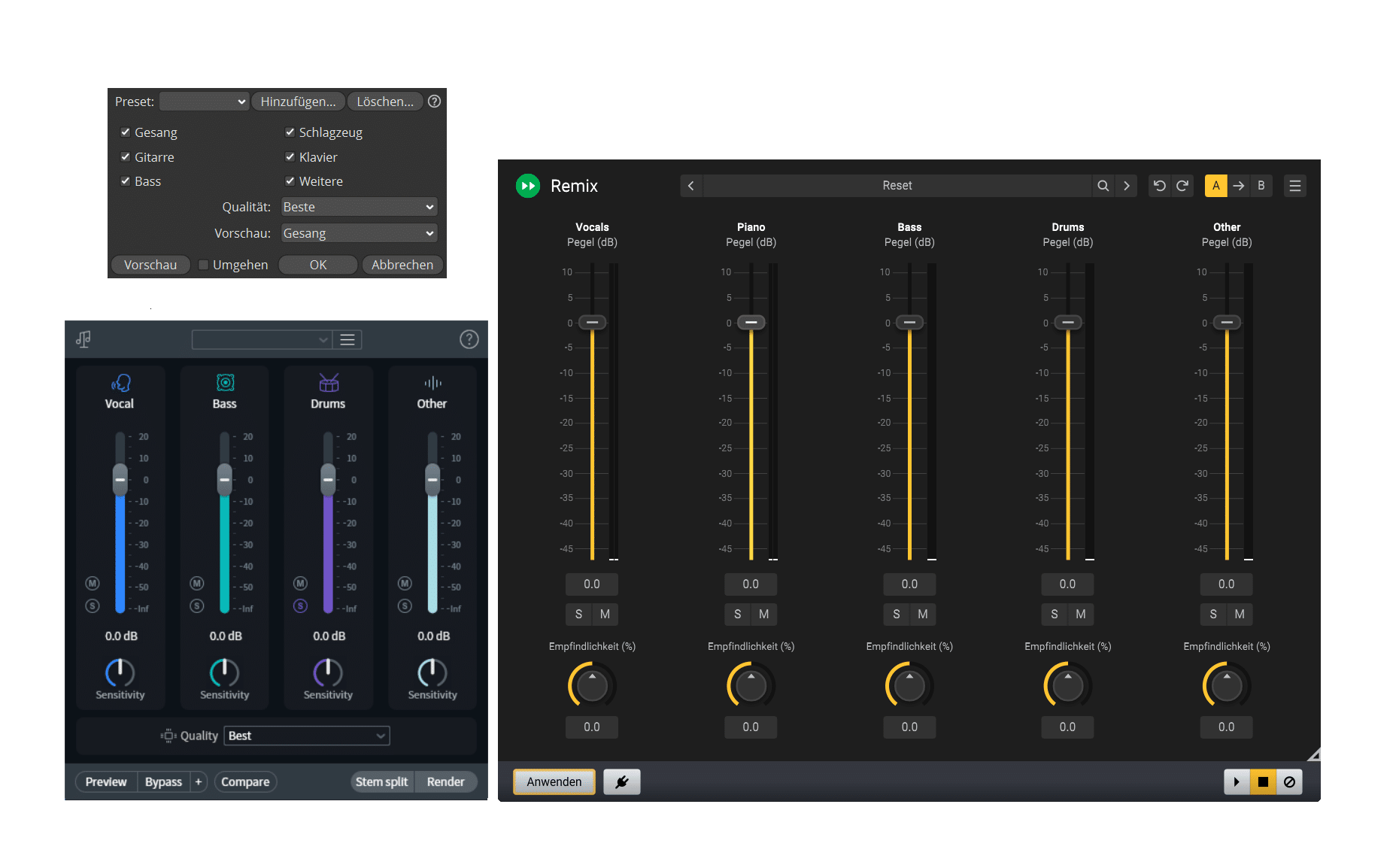This screenshot has width=1399, height=868.
Task: Click the Drums stem icon
Action: (329, 383)
